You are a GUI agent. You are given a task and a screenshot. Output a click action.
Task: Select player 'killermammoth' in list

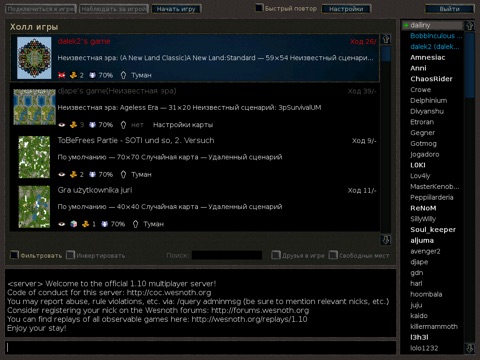pyautogui.click(x=433, y=326)
